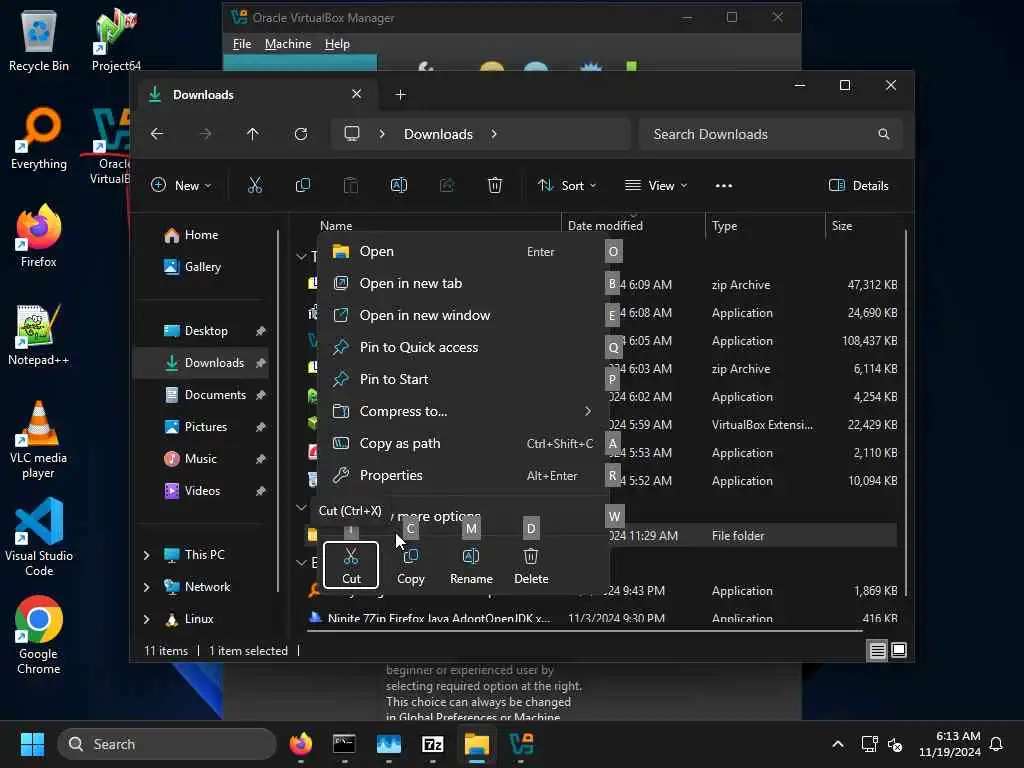The height and width of the screenshot is (768, 1024).
Task: Open Music in navigation pane
Action: [x=202, y=459]
